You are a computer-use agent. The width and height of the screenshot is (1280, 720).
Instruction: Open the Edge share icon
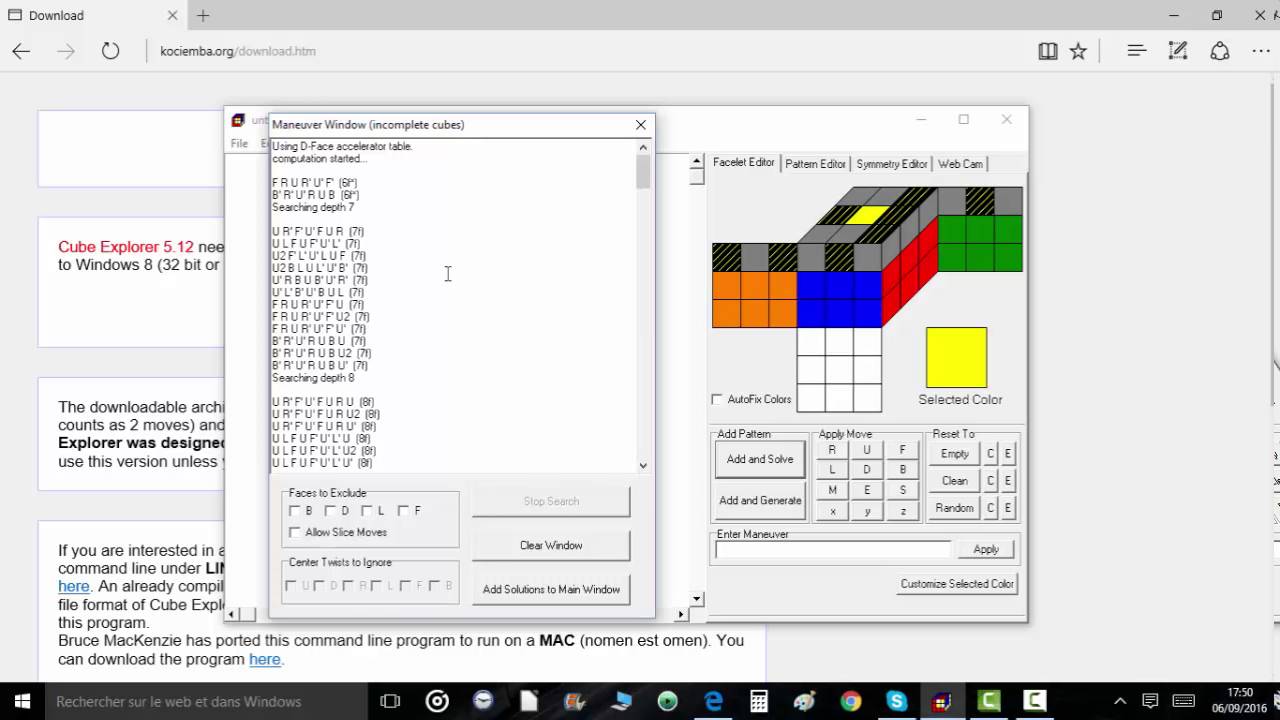tap(1220, 51)
